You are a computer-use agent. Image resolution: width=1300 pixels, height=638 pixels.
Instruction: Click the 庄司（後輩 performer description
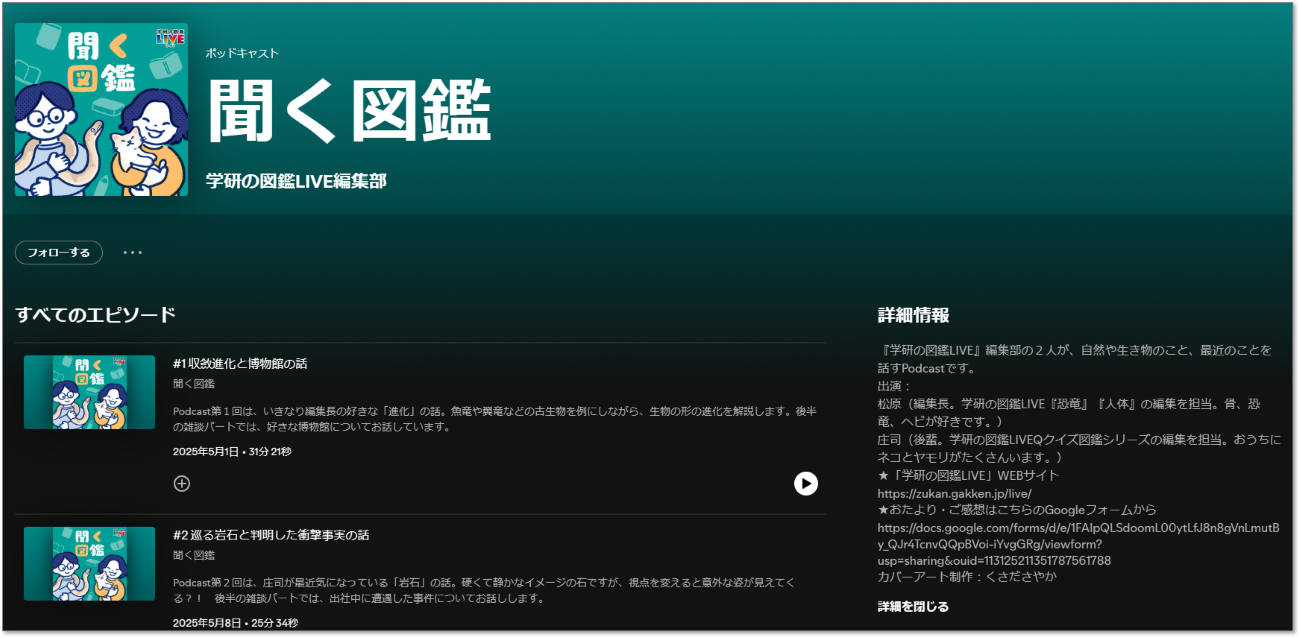point(1079,448)
